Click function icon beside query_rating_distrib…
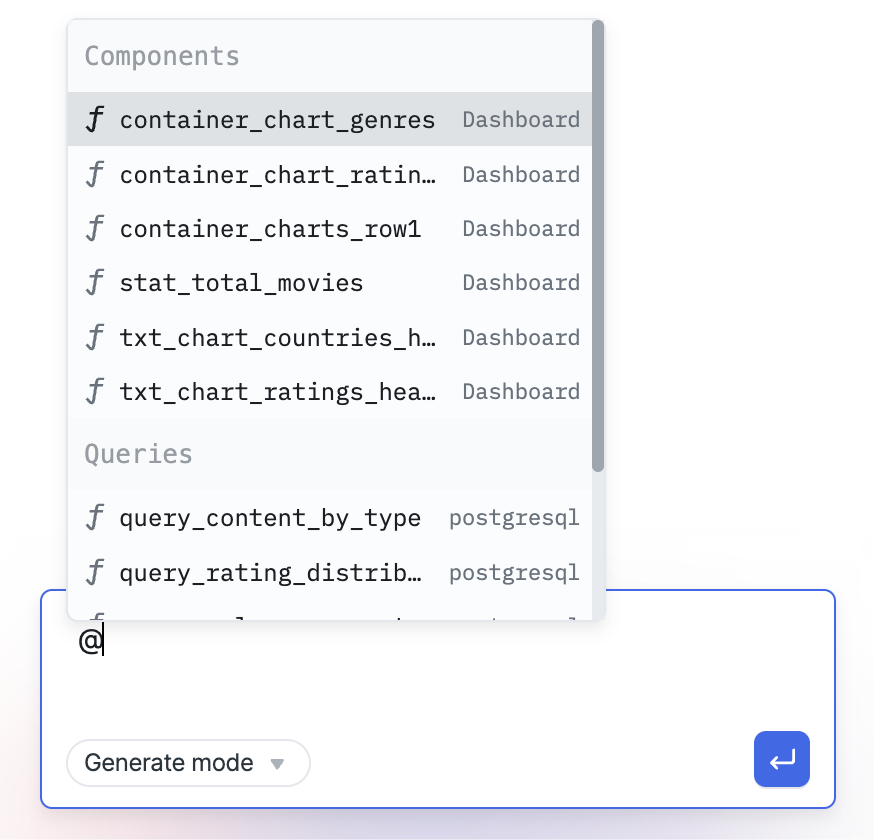Image resolution: width=874 pixels, height=840 pixels. pyautogui.click(x=95, y=572)
